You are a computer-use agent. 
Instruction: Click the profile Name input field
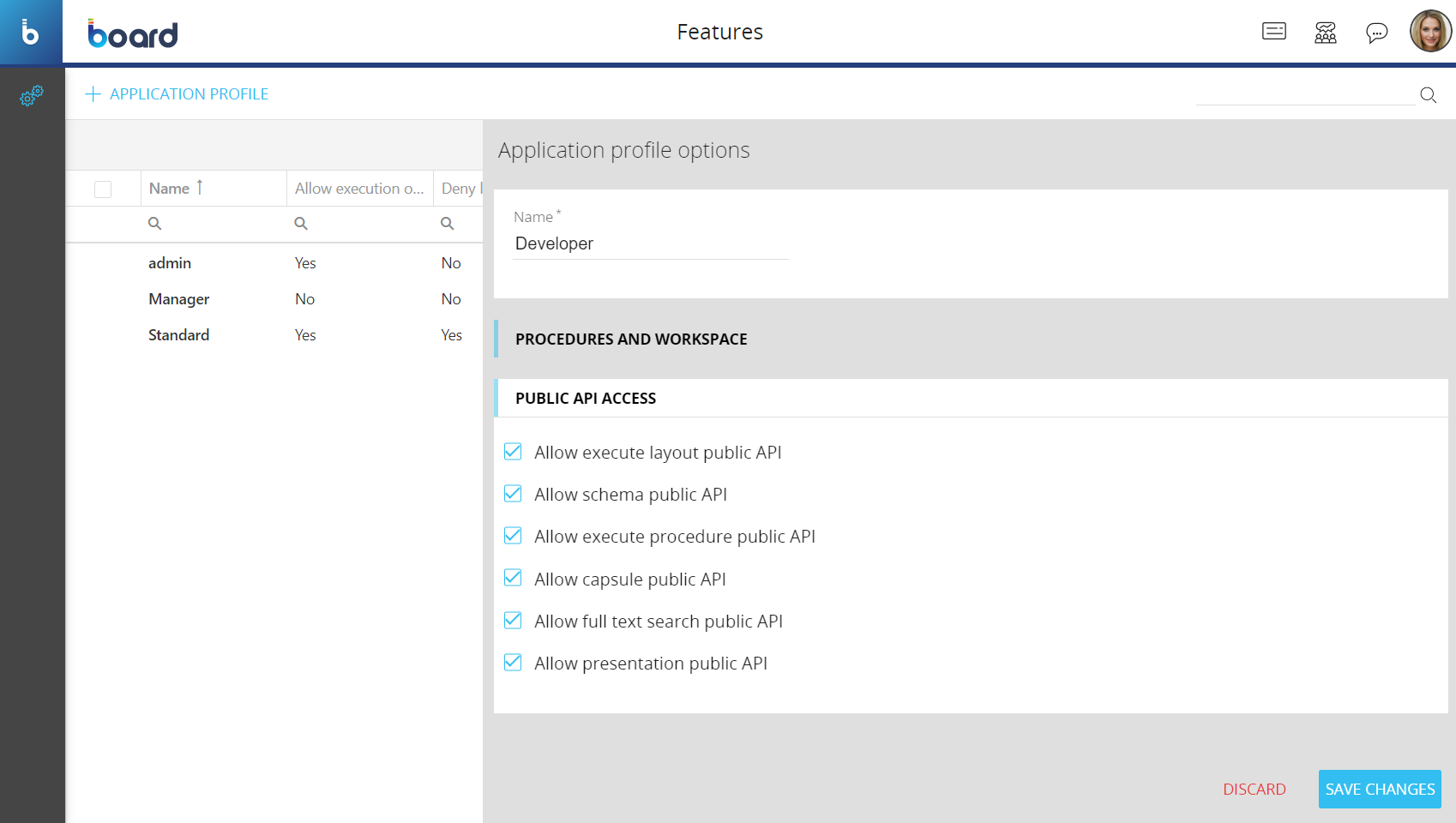click(650, 244)
